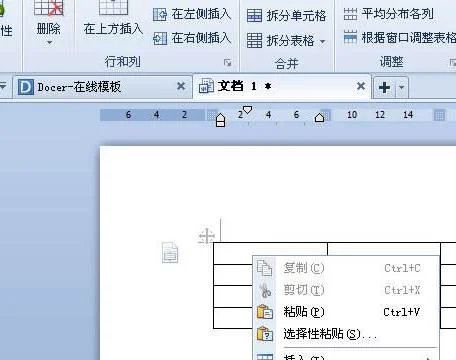Open the tab list arrow left of the Docer tab
Viewport: 456px width, 360px height.
(3, 87)
